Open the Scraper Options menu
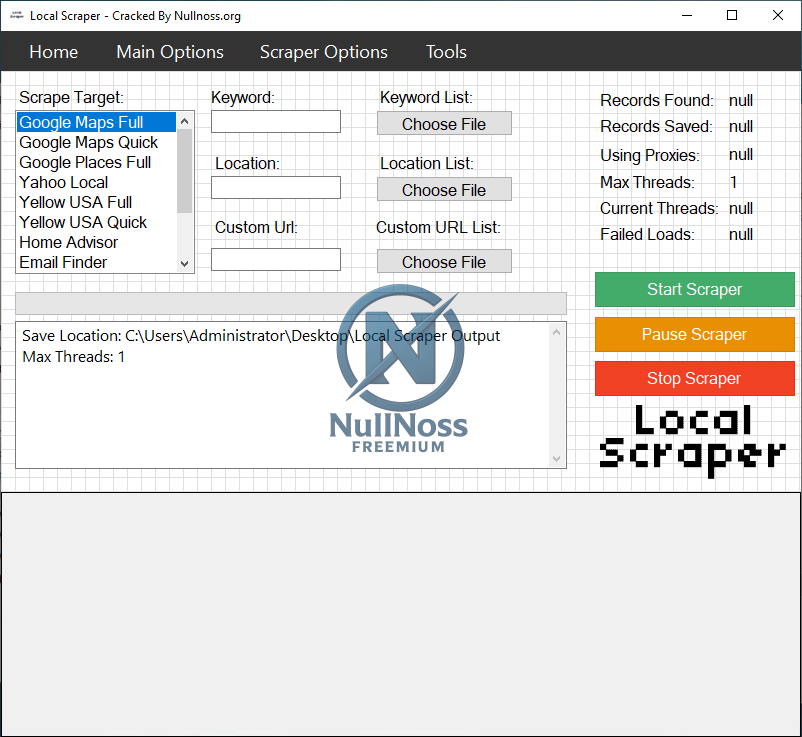 pyautogui.click(x=323, y=51)
